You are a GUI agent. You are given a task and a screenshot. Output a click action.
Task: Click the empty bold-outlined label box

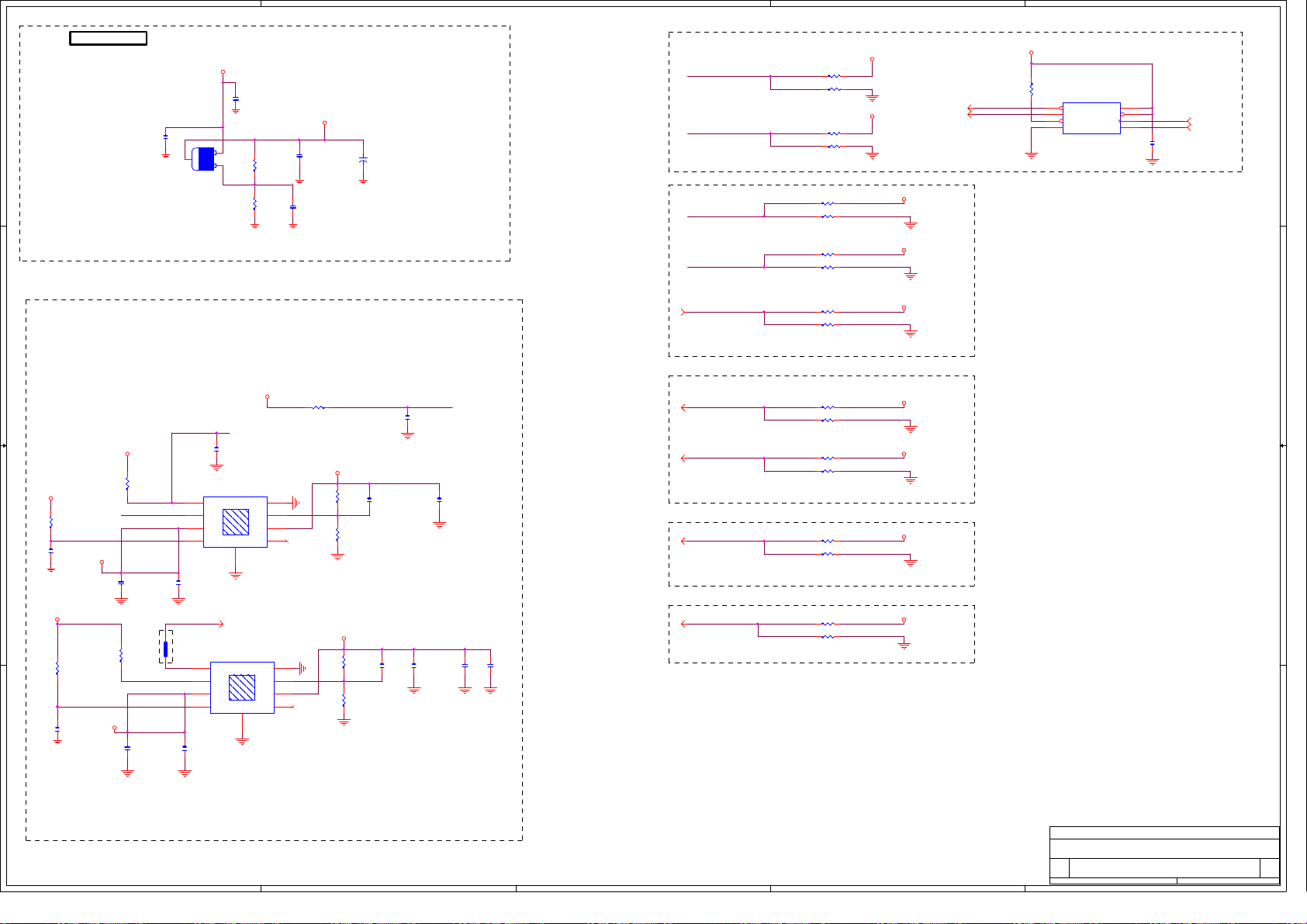click(108, 38)
